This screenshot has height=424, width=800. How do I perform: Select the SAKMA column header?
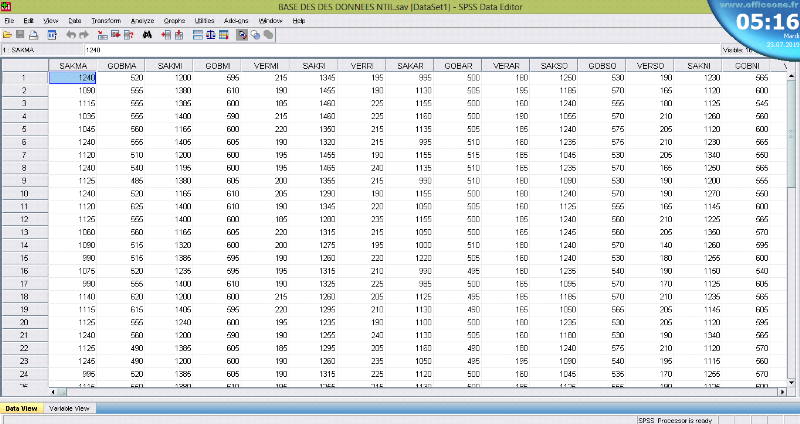pyautogui.click(x=73, y=65)
